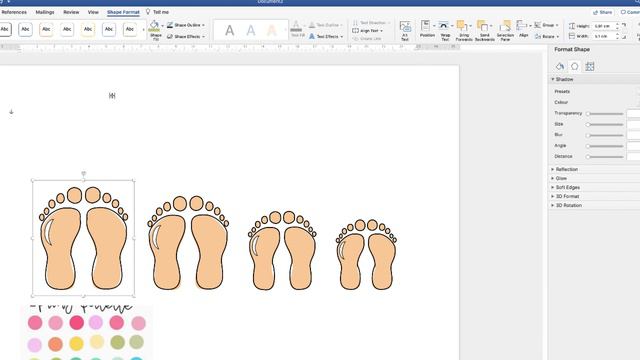The width and height of the screenshot is (640, 360).
Task: Click the object anchor icon in left margin
Action: coord(11,111)
